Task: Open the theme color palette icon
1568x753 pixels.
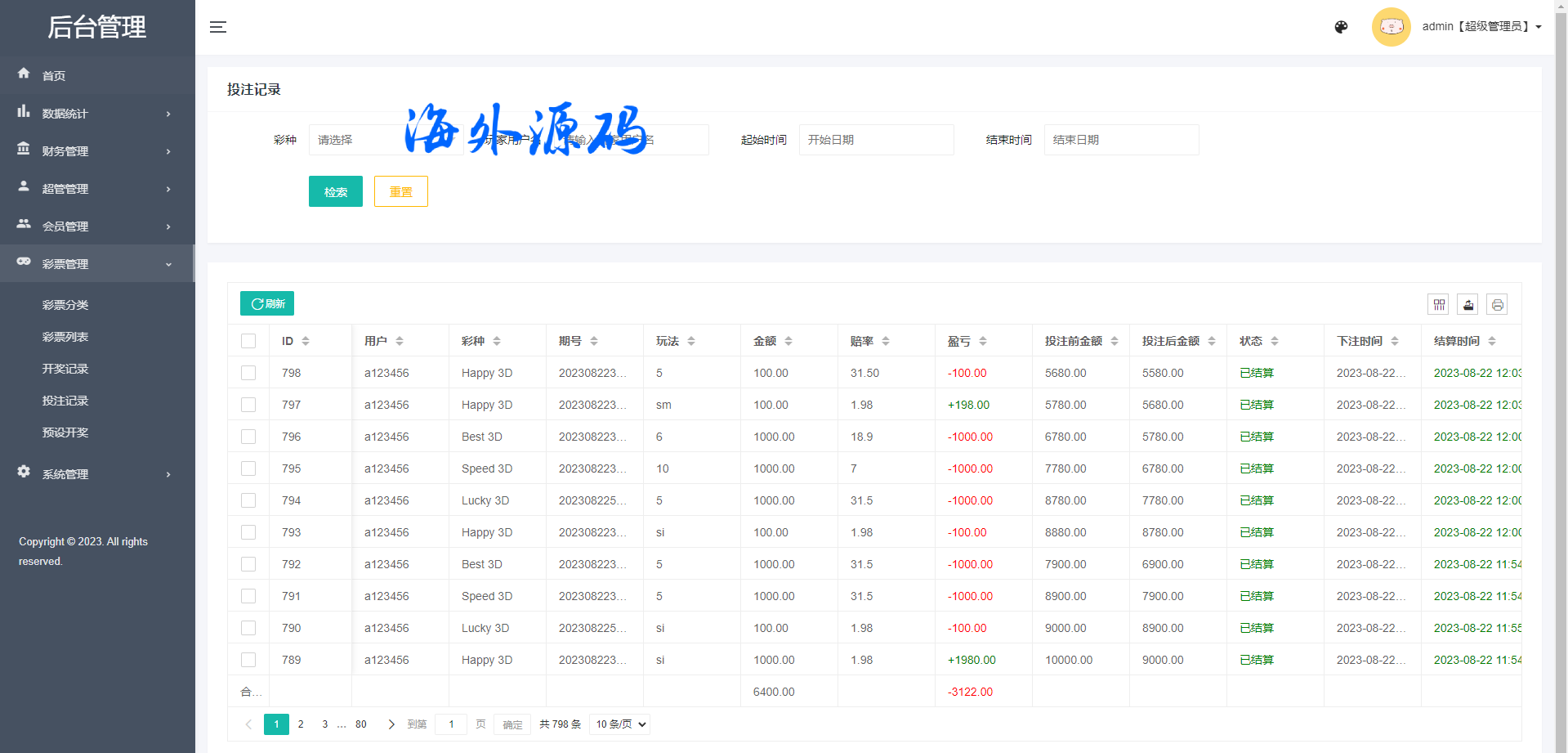Action: click(x=1341, y=27)
